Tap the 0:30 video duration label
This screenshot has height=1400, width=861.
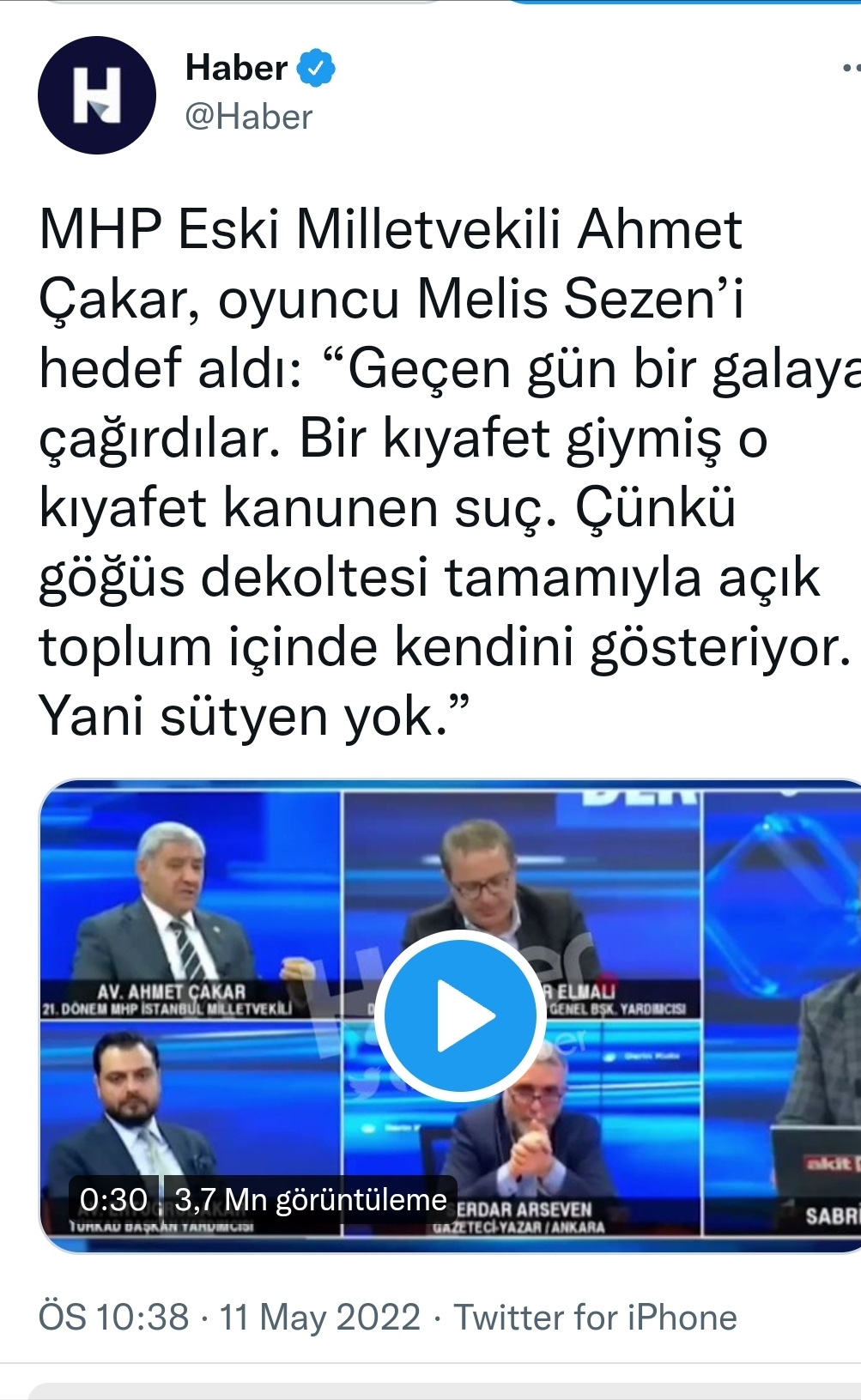(x=113, y=1199)
